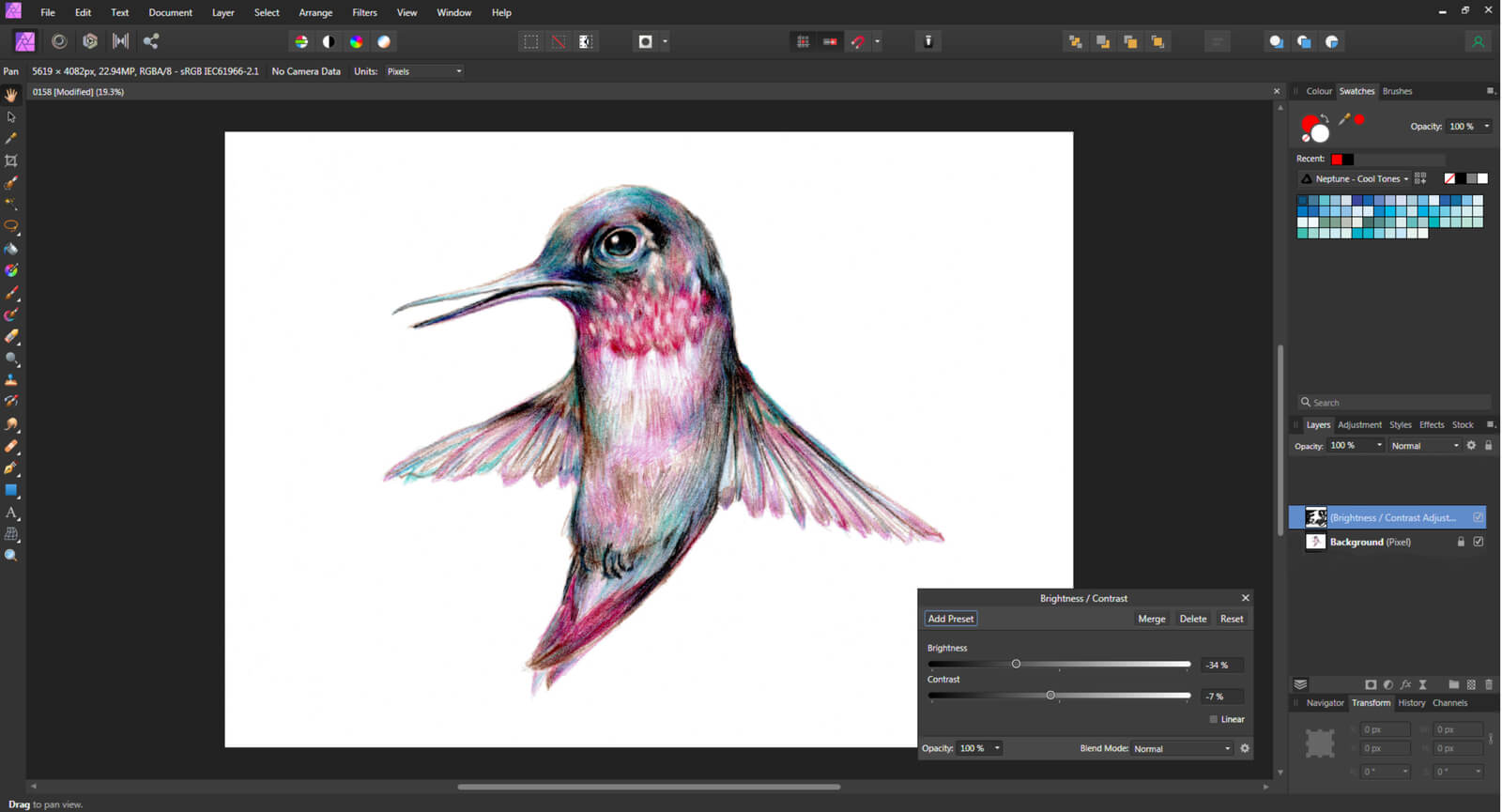Hide the Background layer using its checkbox
This screenshot has height=812, width=1502.
coord(1479,542)
